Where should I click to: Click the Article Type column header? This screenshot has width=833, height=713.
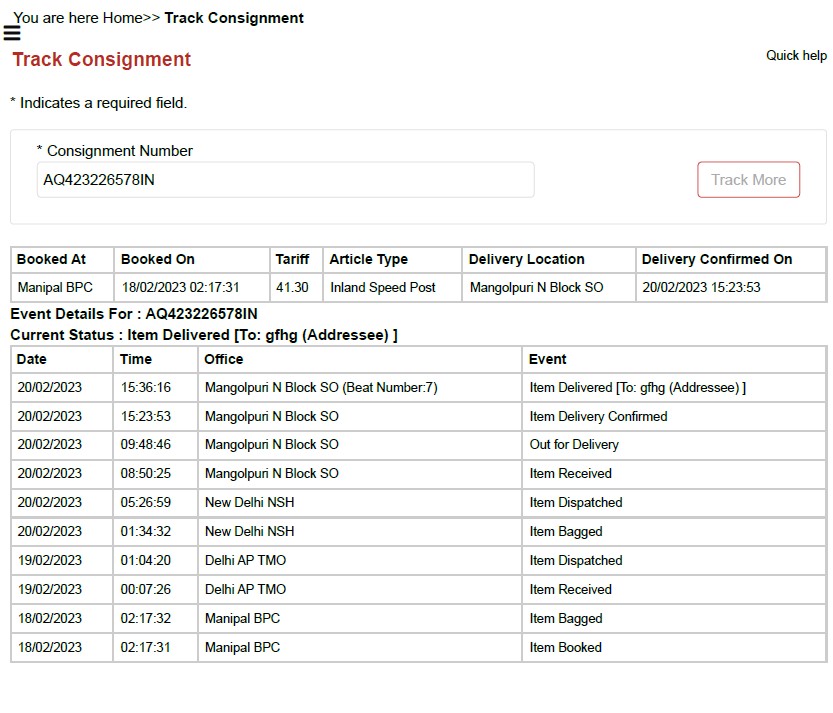[x=368, y=259]
